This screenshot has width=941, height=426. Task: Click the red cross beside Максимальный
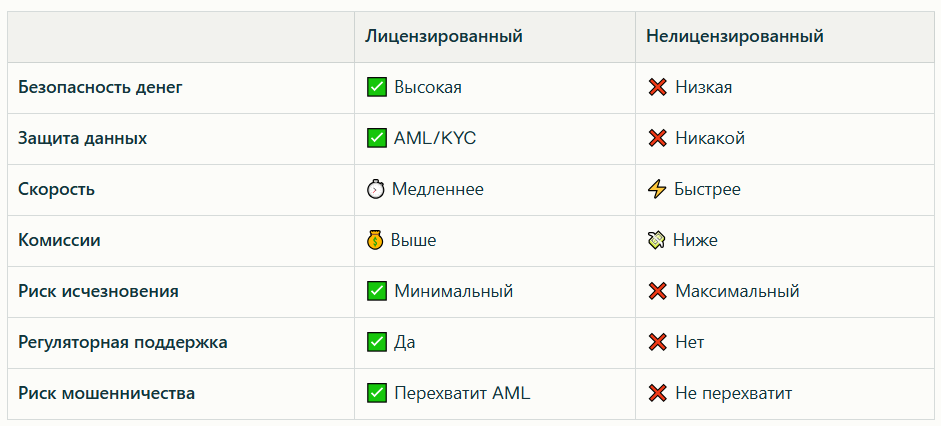point(657,291)
